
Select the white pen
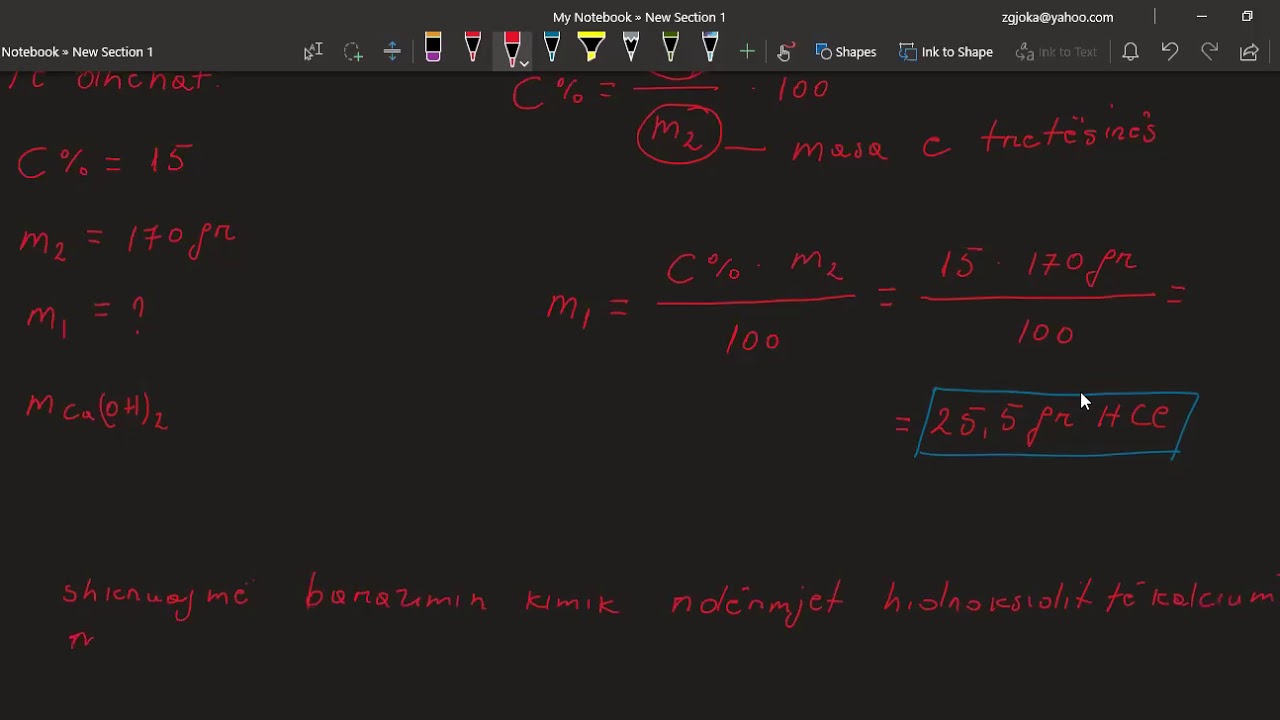coord(631,49)
